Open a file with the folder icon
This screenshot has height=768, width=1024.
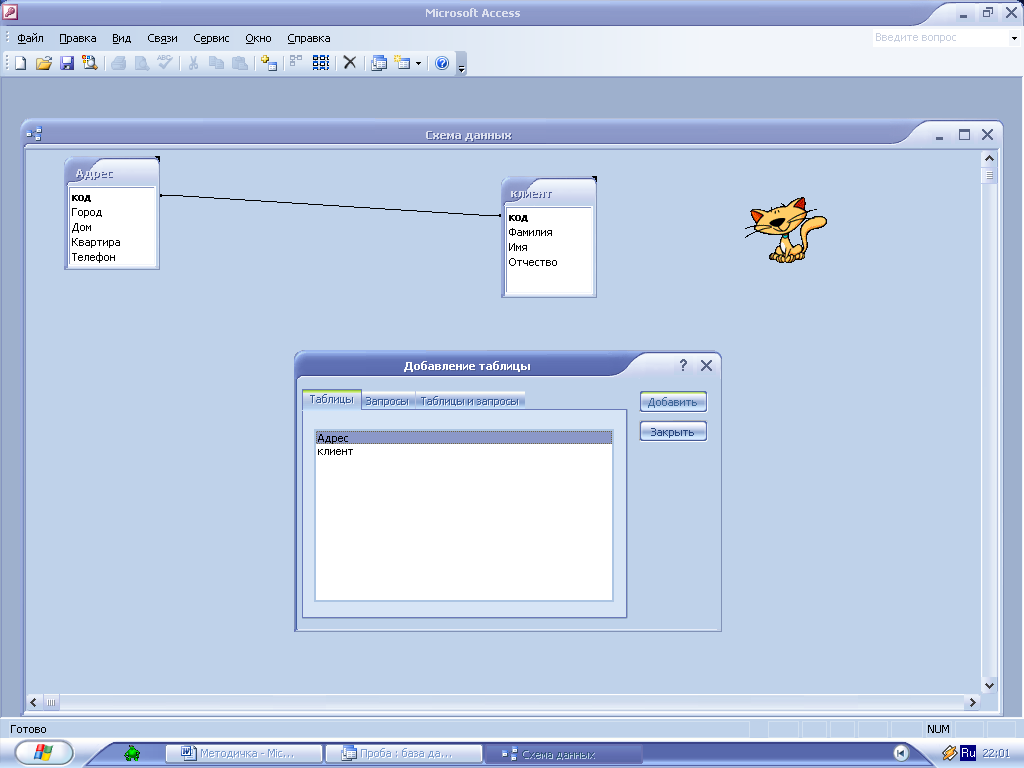(44, 63)
